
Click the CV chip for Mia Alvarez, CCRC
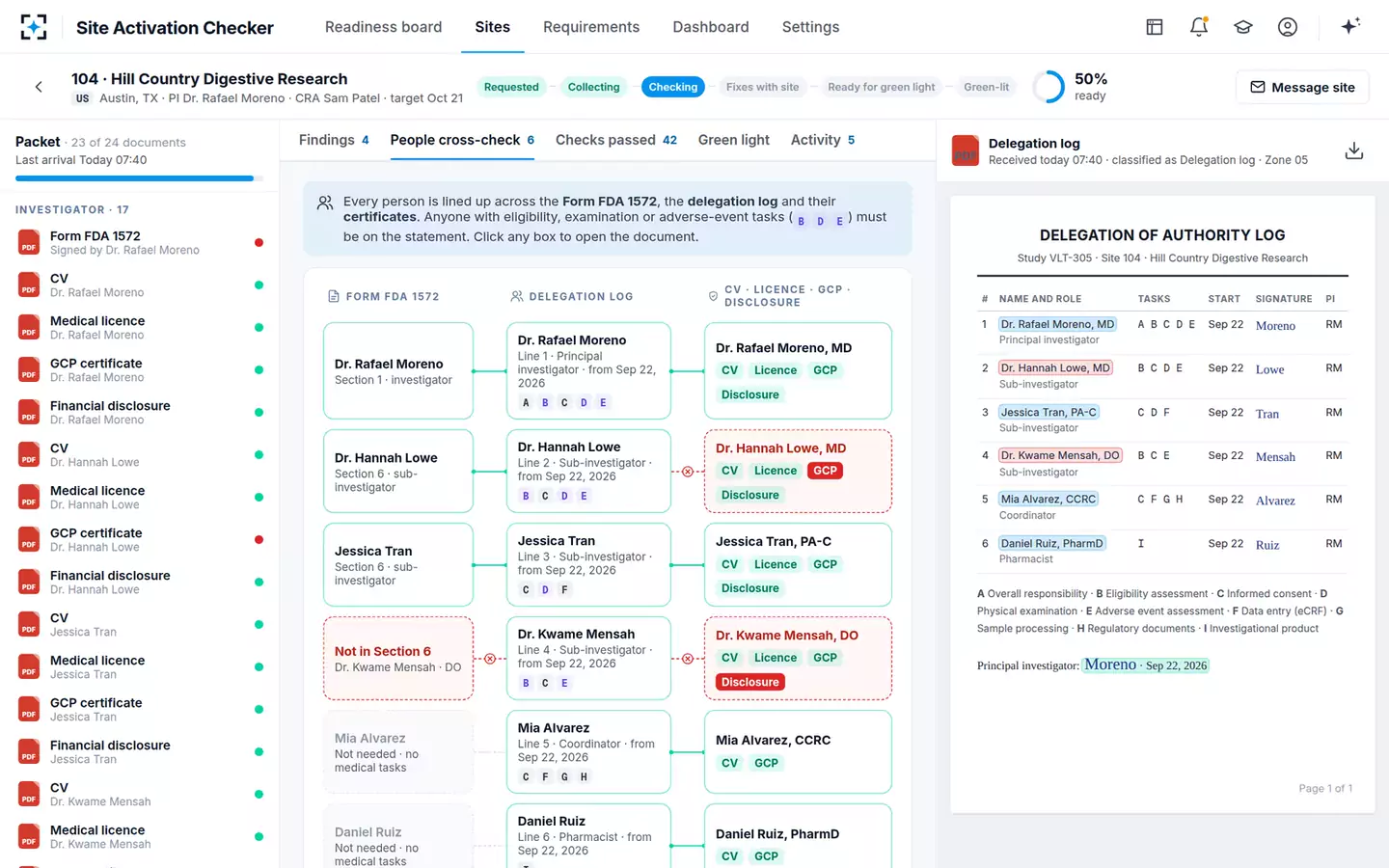(x=729, y=763)
